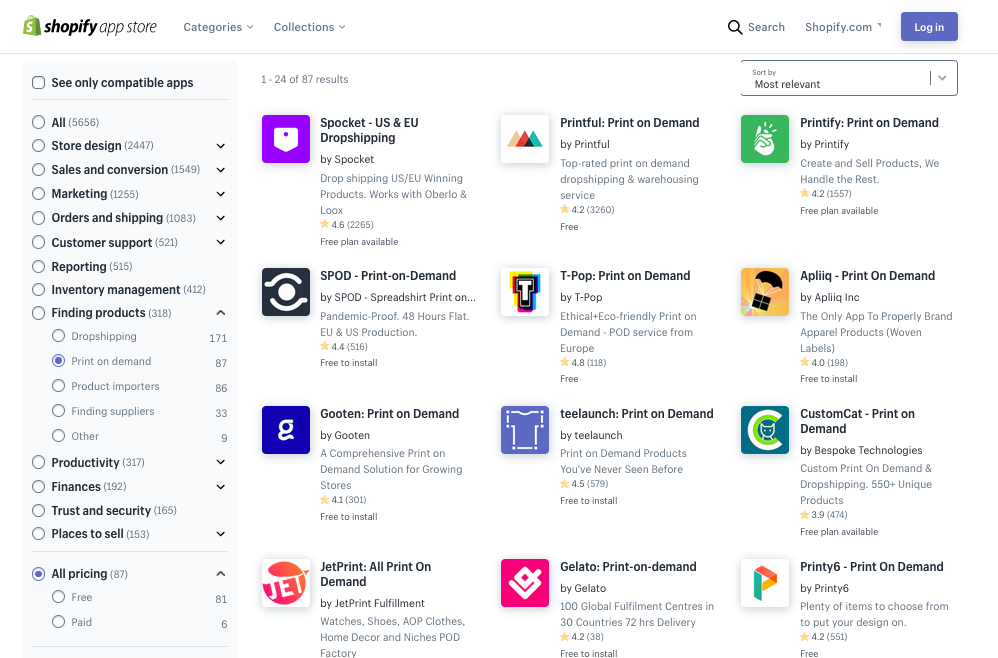Open the Sort by dropdown
998x658 pixels.
tap(849, 78)
